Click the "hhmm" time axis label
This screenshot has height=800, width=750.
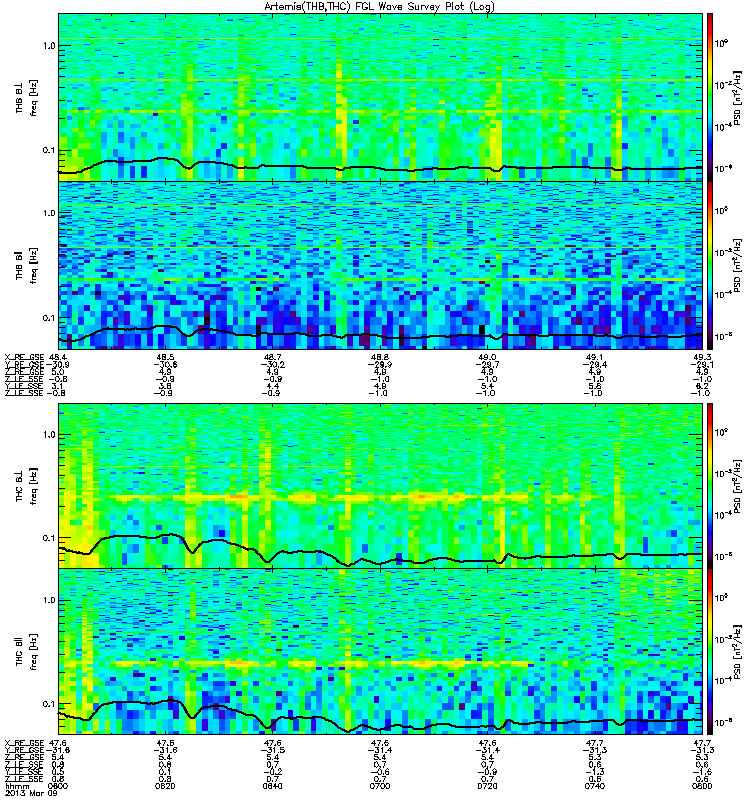tap(16, 786)
